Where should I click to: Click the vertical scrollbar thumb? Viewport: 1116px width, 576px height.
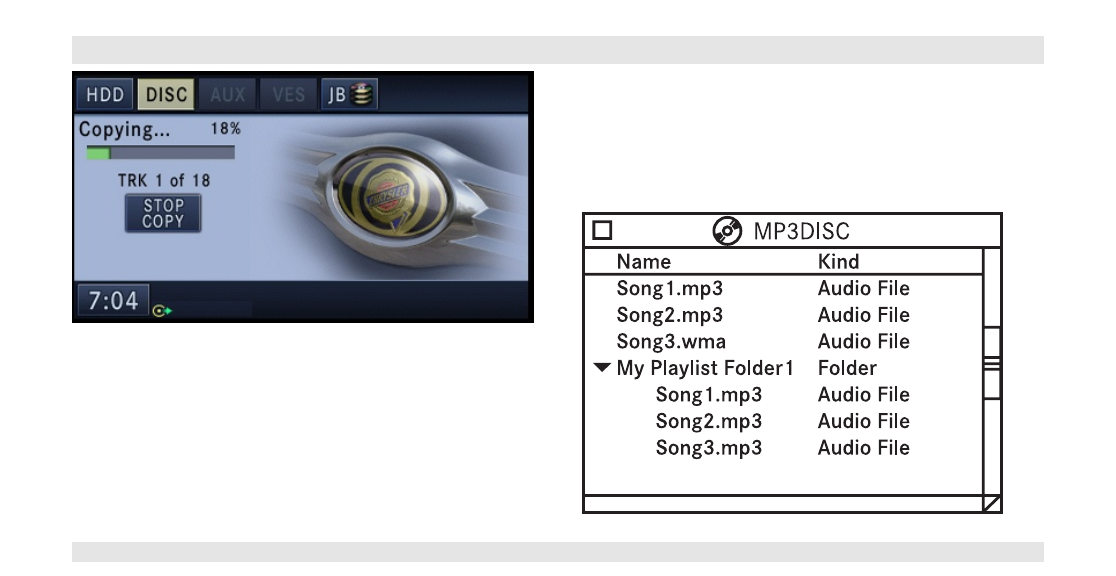click(992, 363)
